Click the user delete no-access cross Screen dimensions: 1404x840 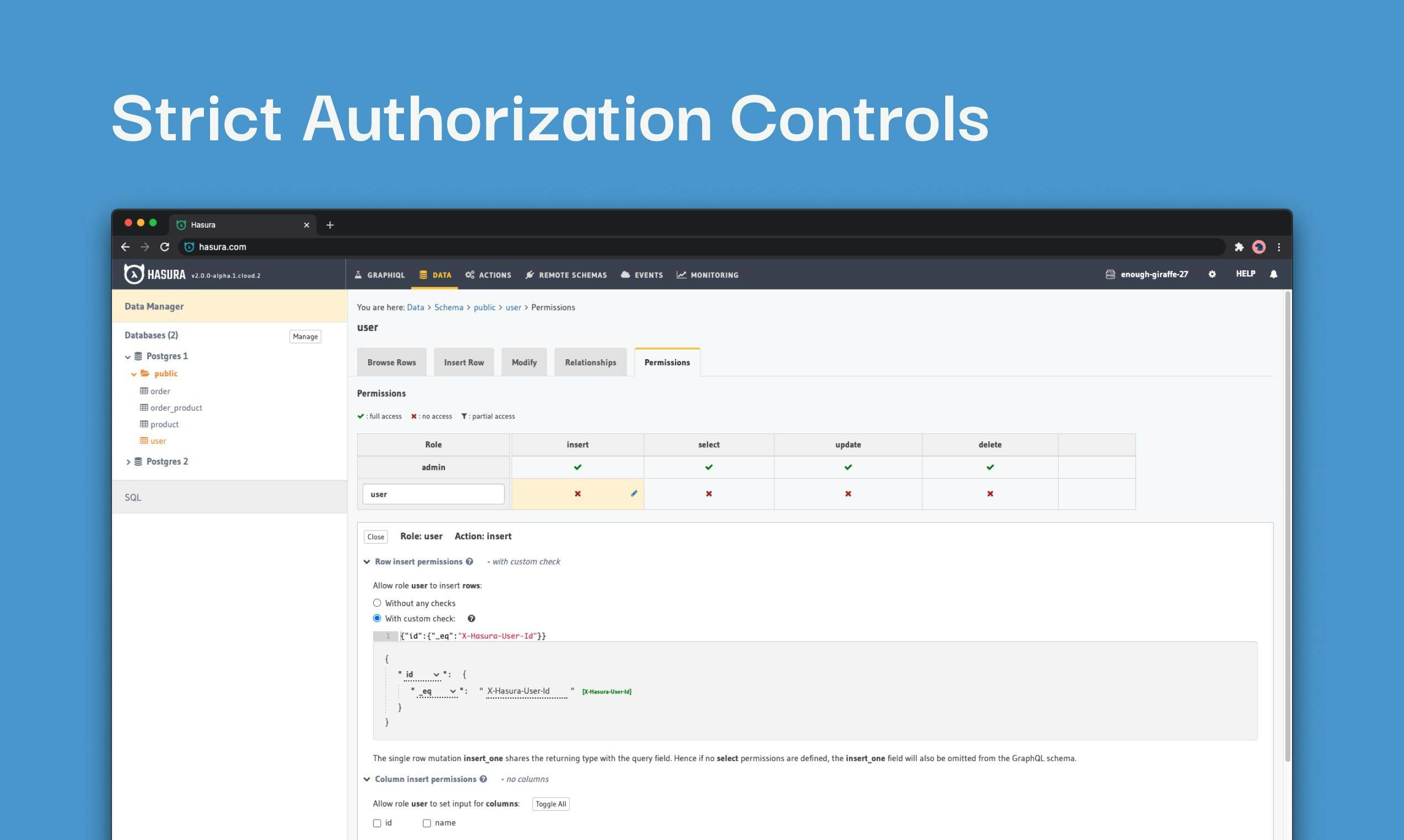(990, 494)
